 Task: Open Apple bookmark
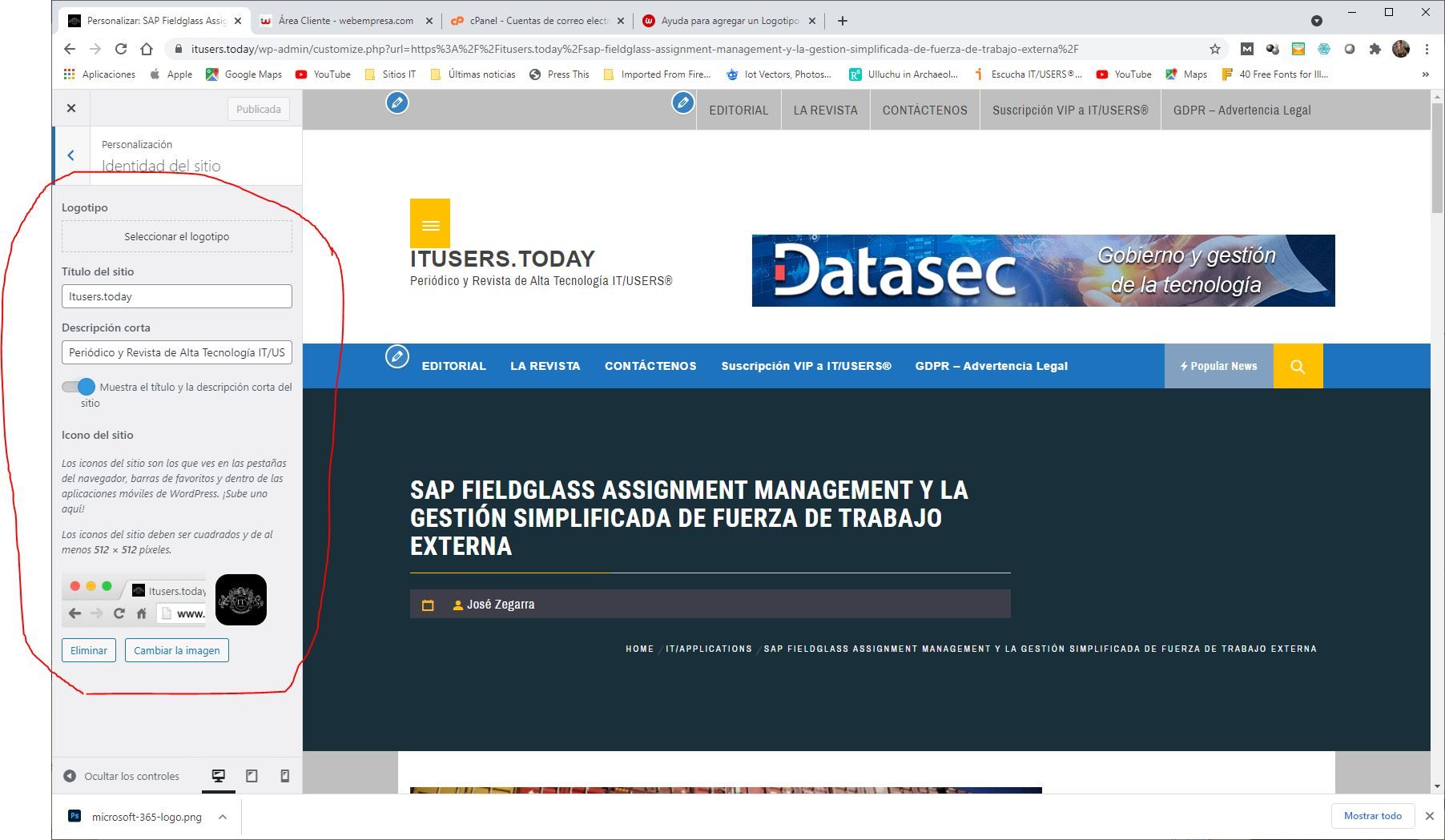point(171,74)
